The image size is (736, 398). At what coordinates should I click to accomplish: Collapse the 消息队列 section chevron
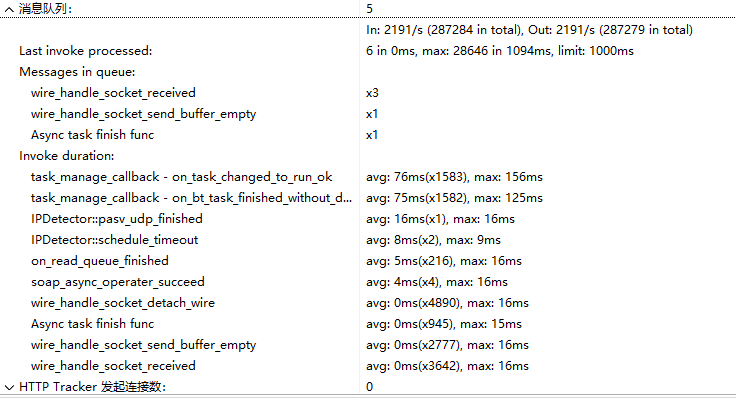pyautogui.click(x=9, y=9)
